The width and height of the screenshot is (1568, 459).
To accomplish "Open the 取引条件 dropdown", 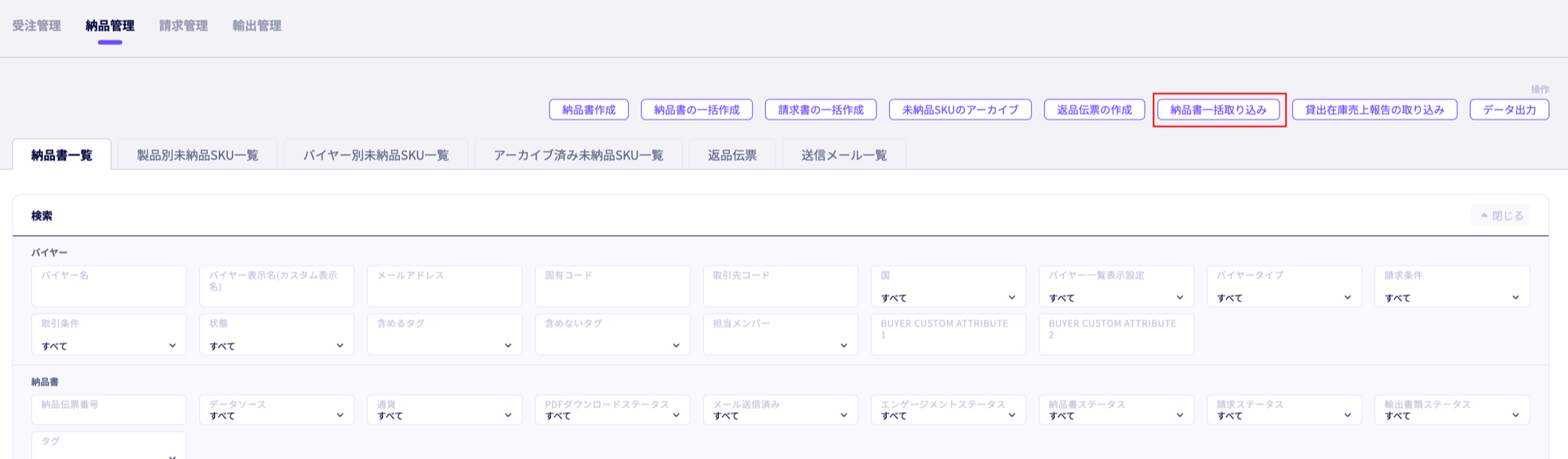I will click(109, 334).
